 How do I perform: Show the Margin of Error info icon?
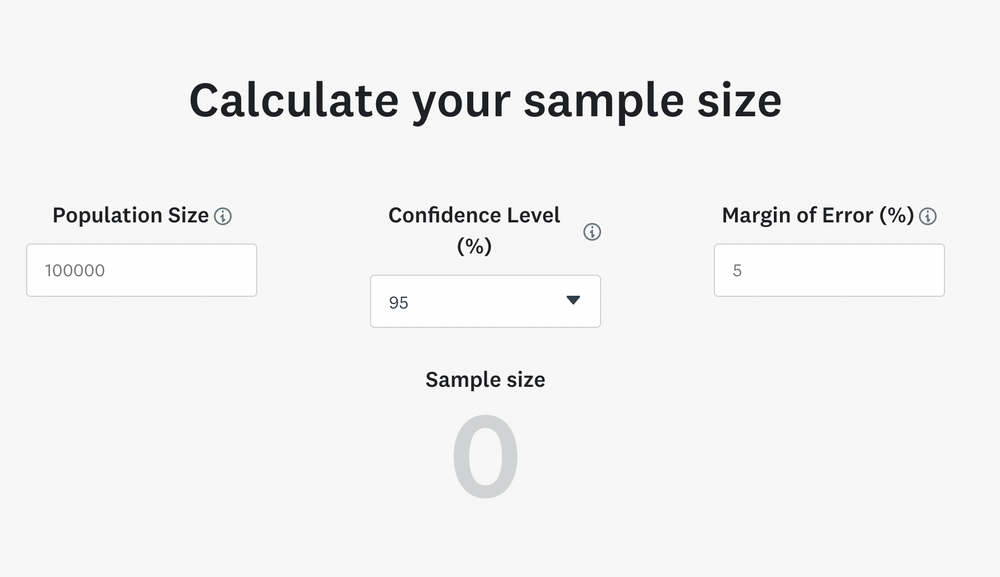[928, 216]
